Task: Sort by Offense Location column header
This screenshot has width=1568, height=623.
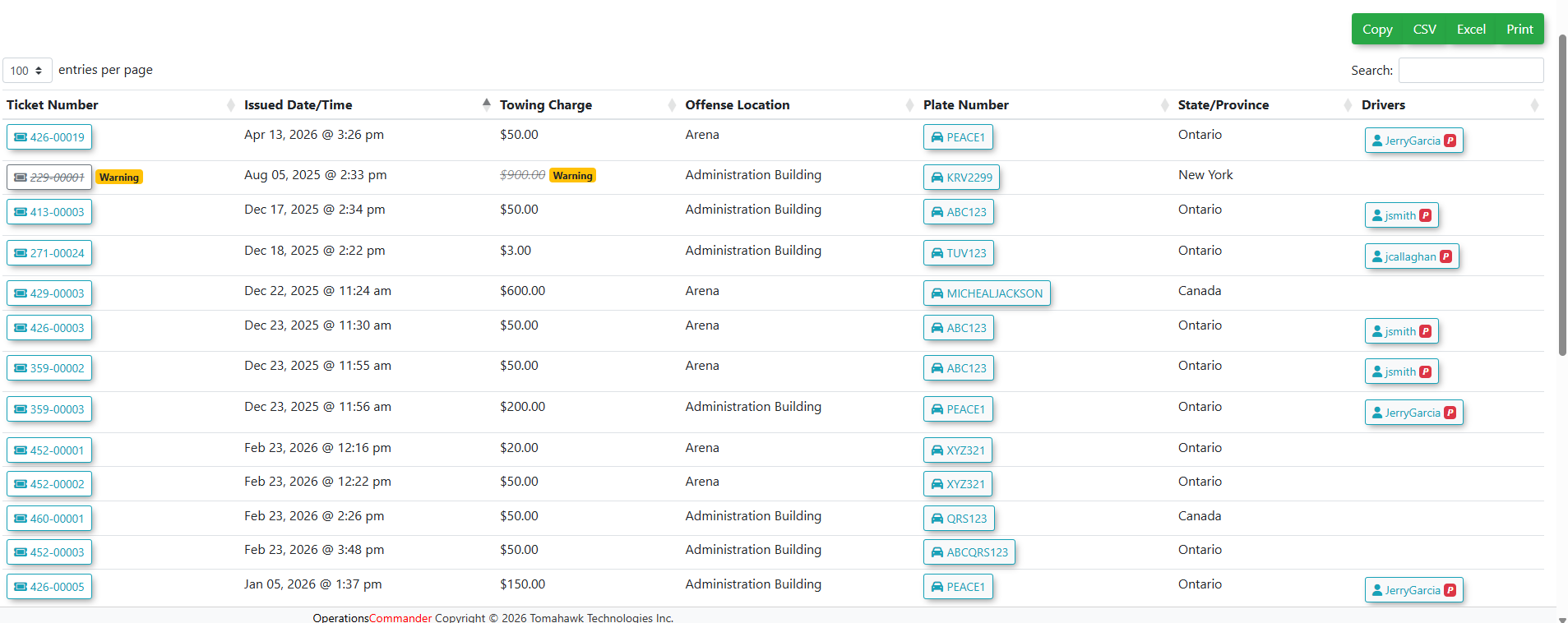Action: tap(737, 105)
